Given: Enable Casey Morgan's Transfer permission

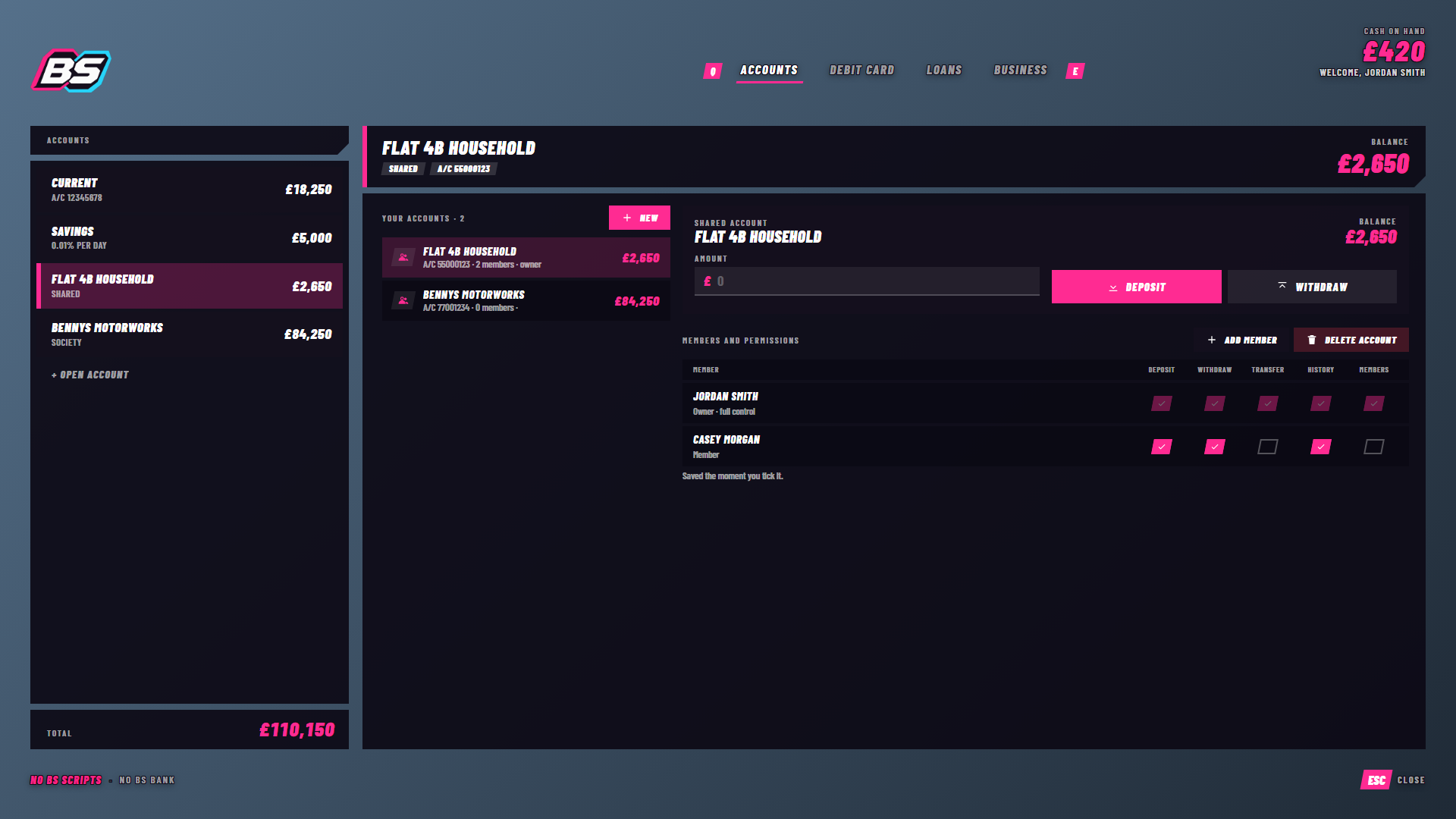Looking at the screenshot, I should click(1268, 447).
